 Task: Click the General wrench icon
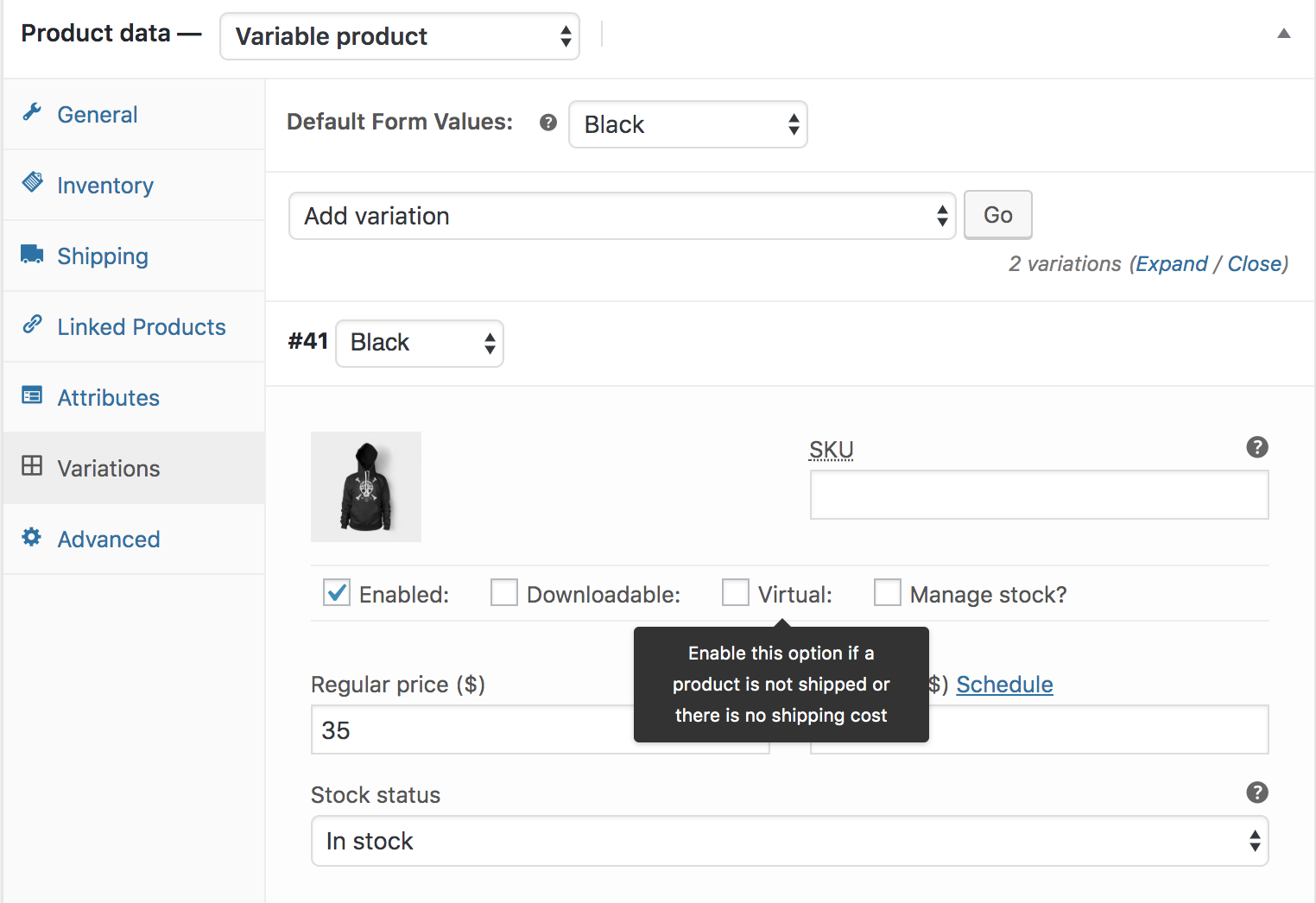(32, 112)
